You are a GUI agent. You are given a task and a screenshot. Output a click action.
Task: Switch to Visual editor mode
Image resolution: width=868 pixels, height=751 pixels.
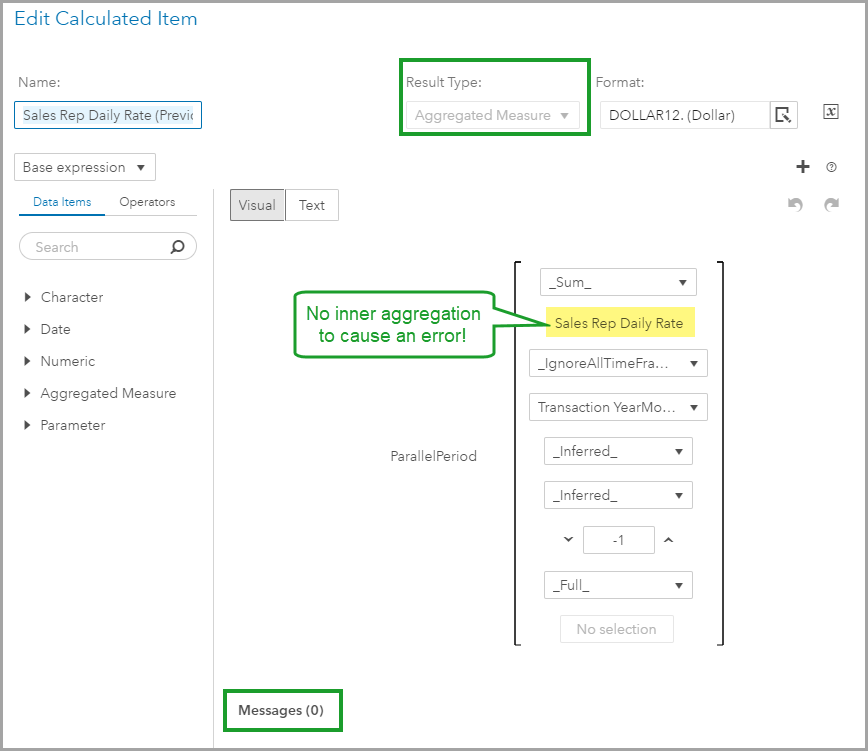coord(257,205)
